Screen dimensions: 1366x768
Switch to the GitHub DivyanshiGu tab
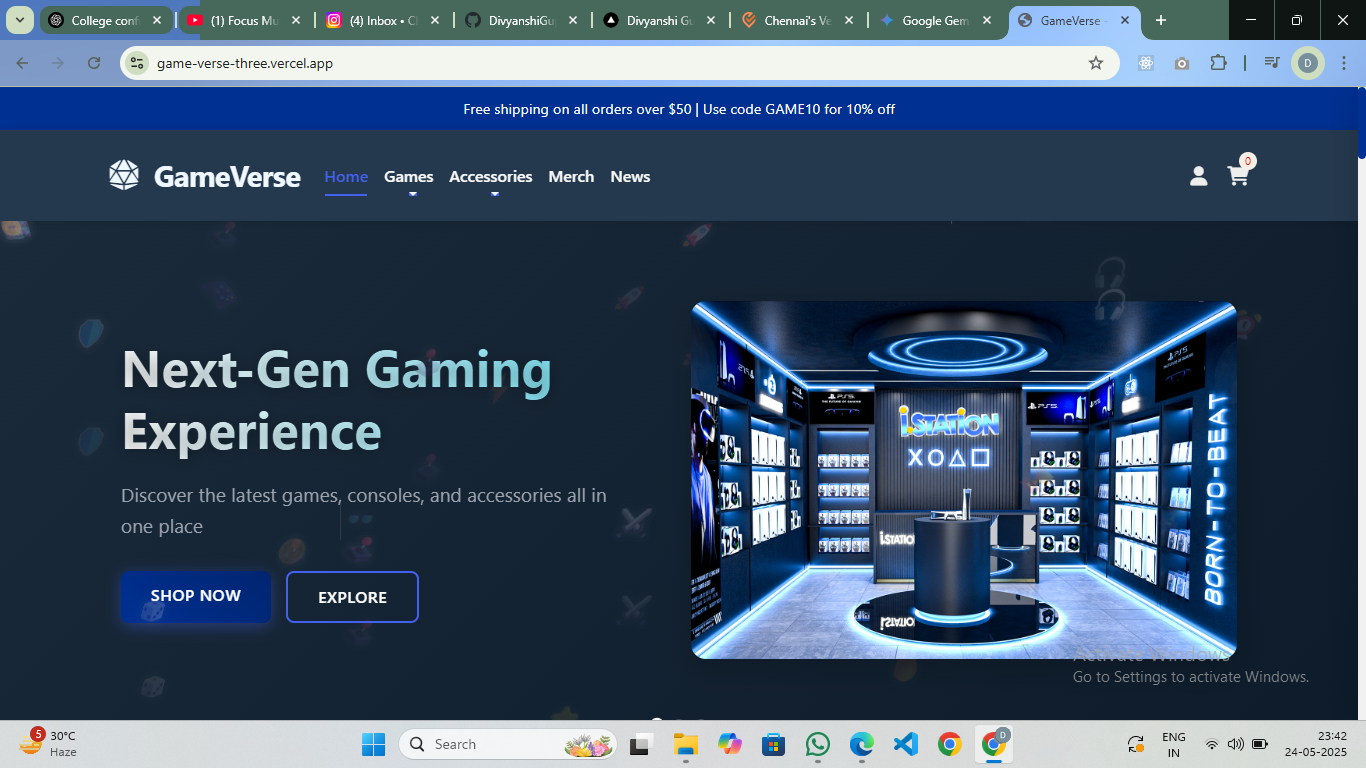point(521,20)
